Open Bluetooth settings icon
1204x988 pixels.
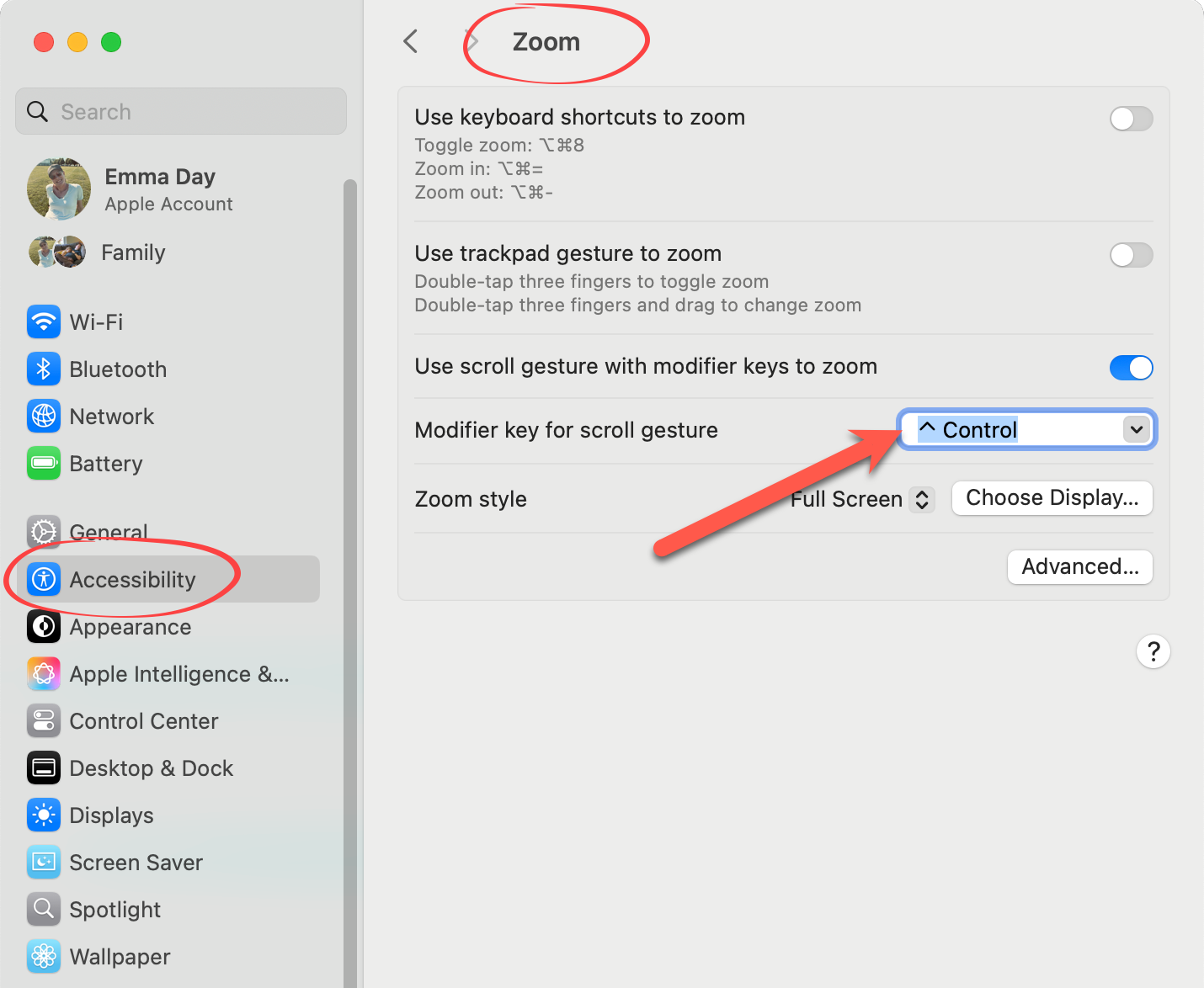(x=44, y=369)
